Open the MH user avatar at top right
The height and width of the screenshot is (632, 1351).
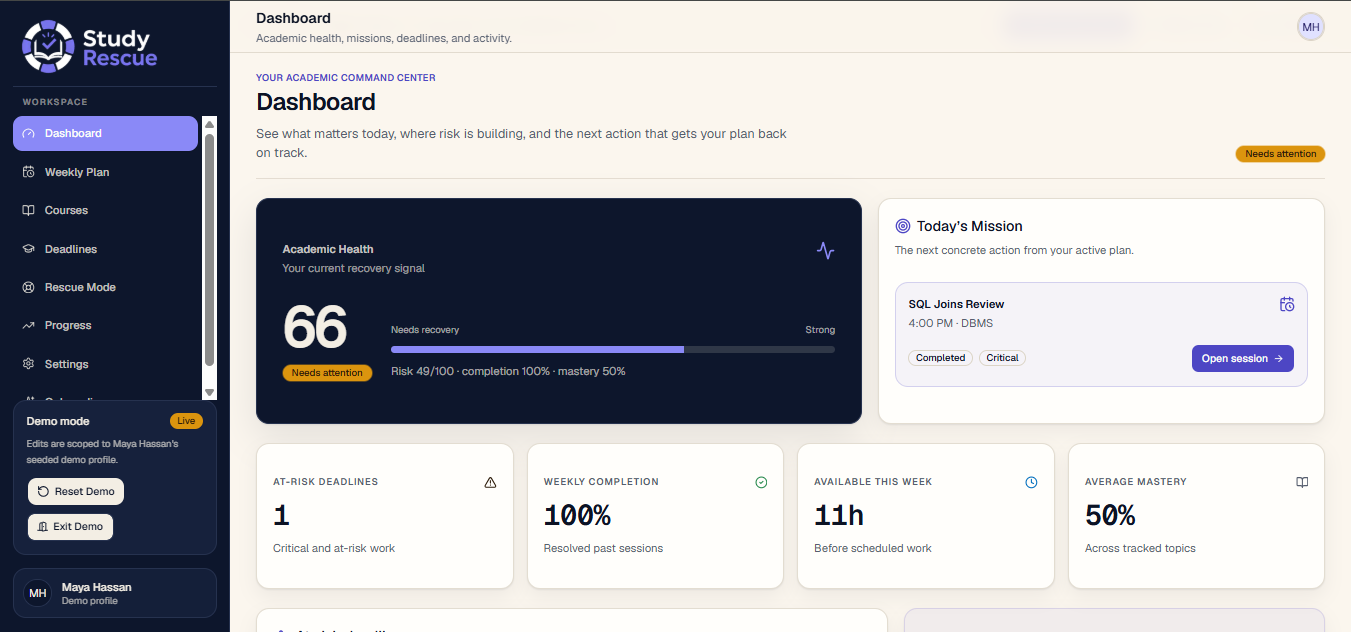[x=1310, y=27]
